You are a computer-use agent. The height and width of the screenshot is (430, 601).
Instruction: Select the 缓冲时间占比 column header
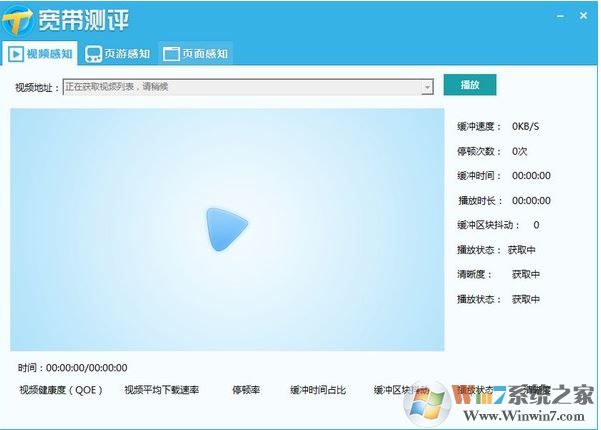click(318, 390)
